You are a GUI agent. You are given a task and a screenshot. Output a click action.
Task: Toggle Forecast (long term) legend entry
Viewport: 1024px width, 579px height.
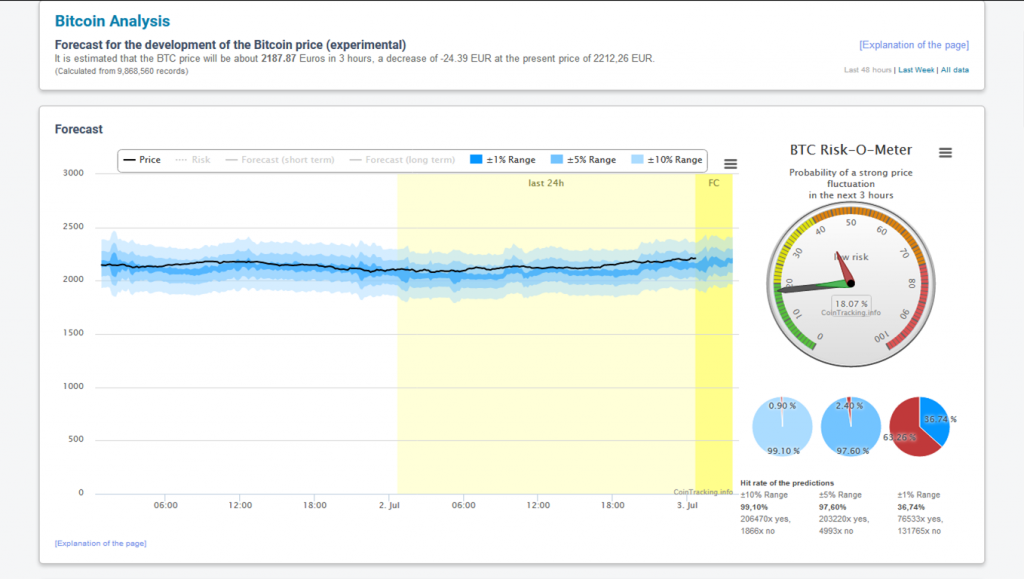point(402,160)
